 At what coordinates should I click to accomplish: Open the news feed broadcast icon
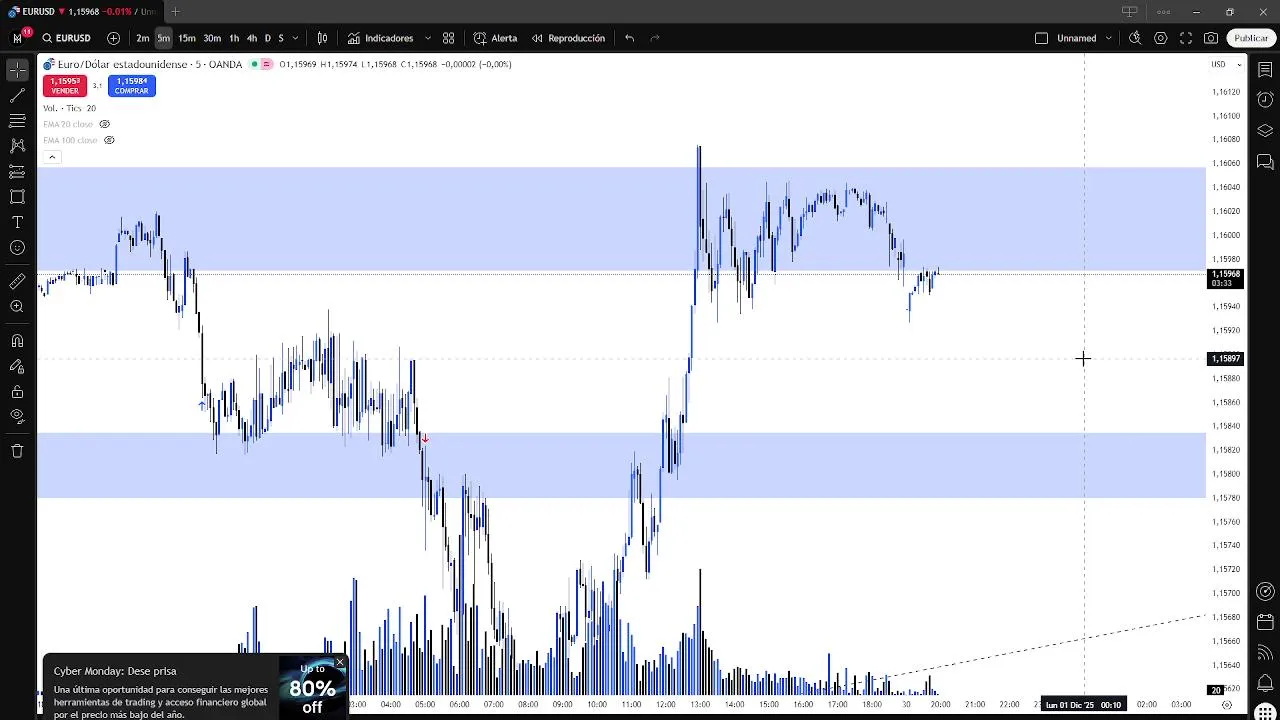pos(1265,652)
